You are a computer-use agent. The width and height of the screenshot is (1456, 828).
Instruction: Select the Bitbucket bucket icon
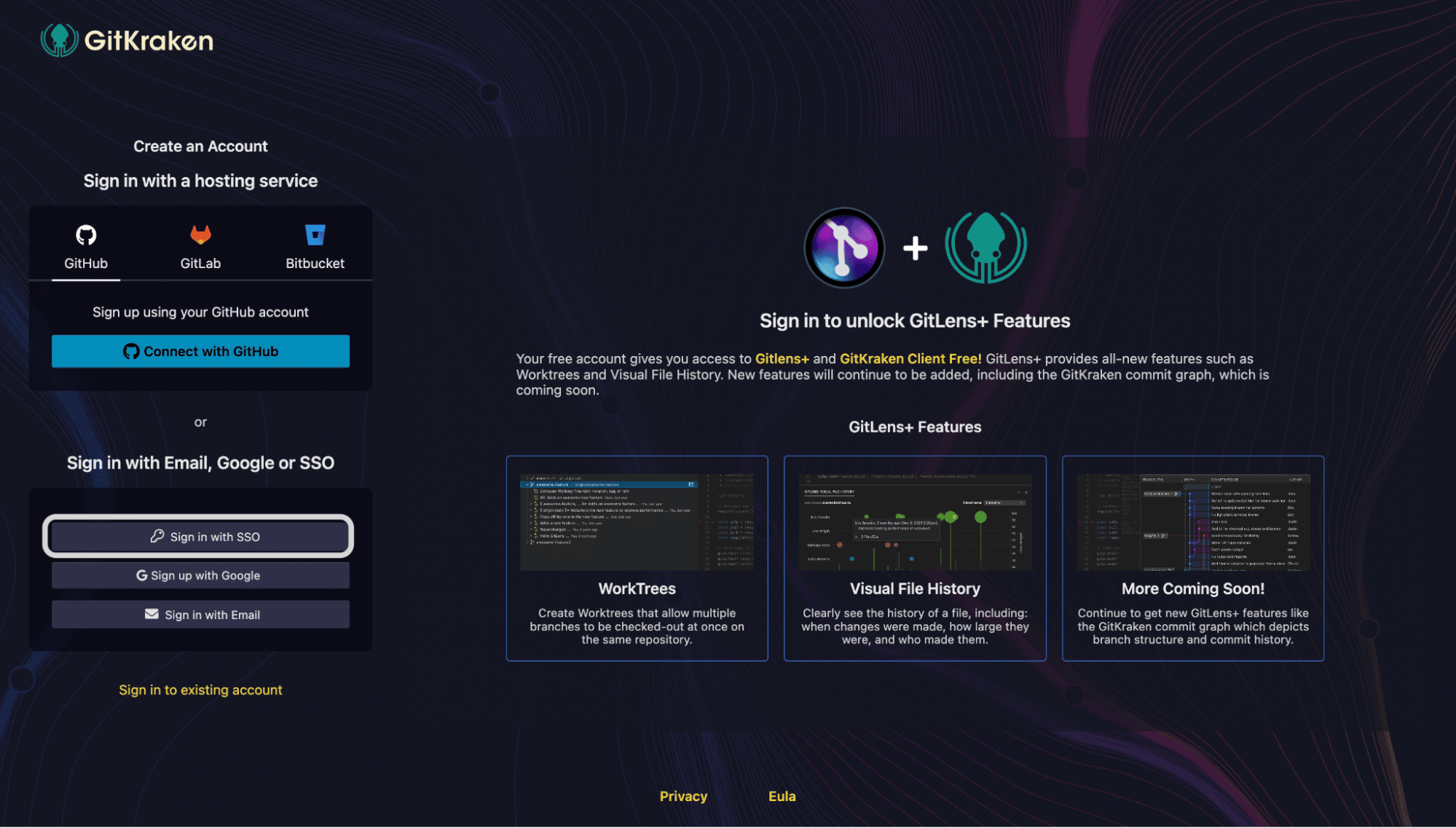(x=315, y=234)
